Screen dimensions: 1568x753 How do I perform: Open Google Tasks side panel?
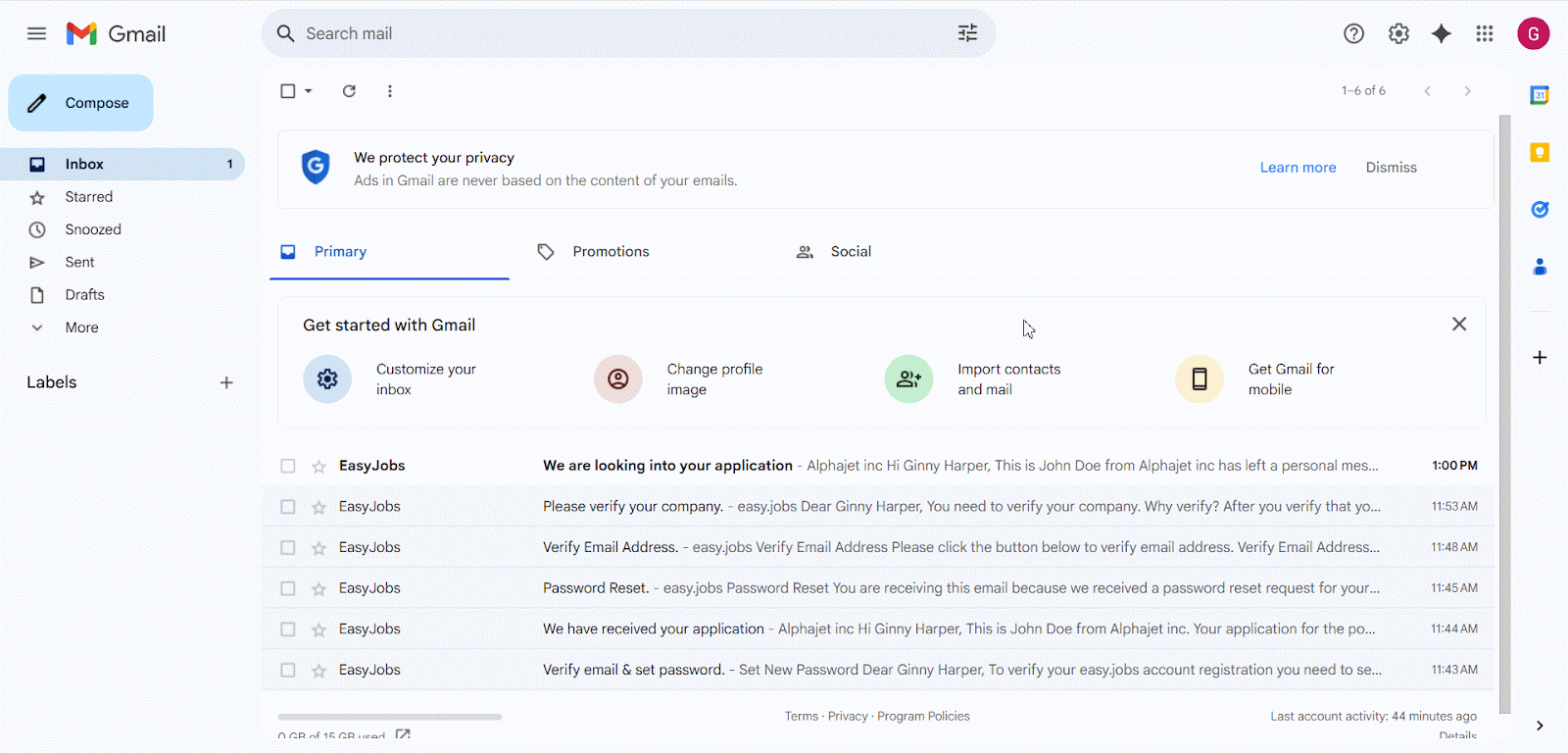(x=1540, y=209)
